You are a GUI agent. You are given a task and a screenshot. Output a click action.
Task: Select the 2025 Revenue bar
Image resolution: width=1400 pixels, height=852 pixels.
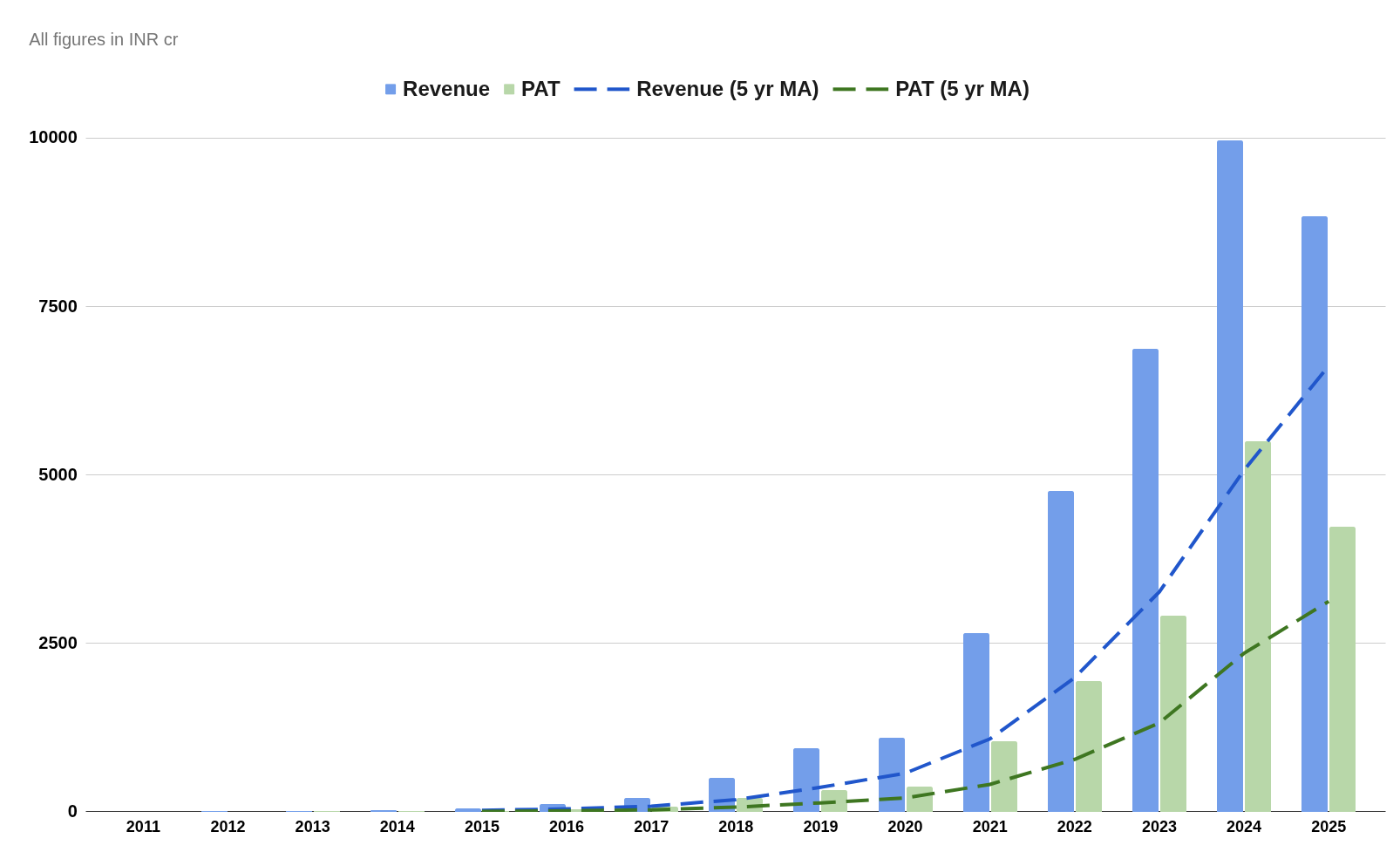coord(1315,514)
